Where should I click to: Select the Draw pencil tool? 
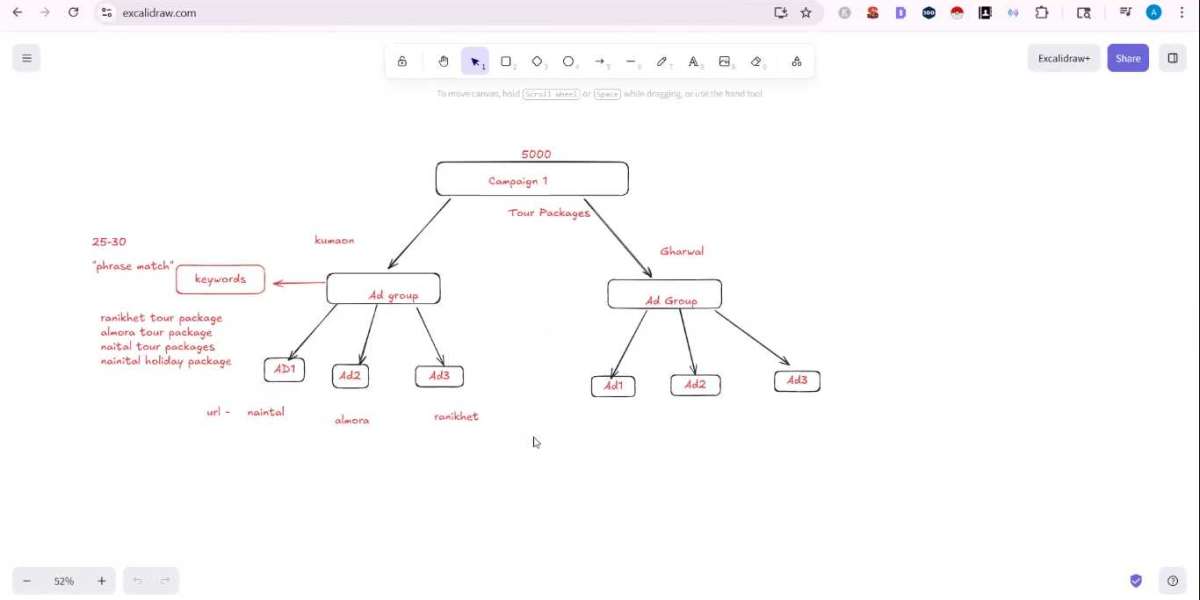[x=662, y=61]
